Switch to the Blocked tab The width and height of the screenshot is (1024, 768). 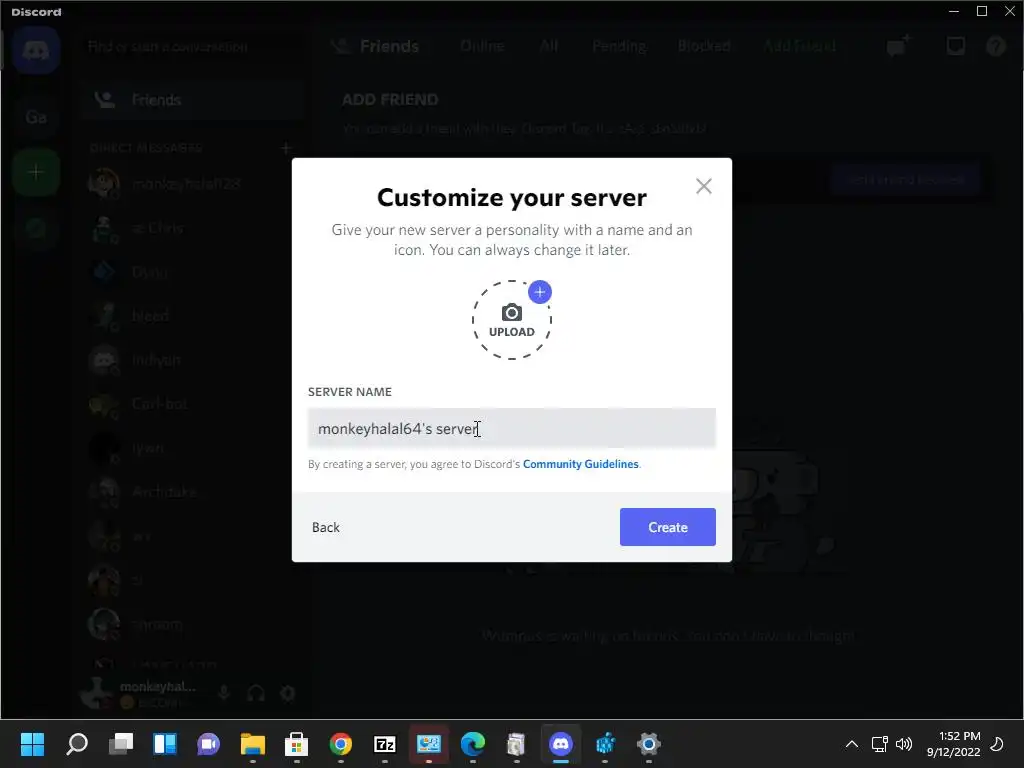(x=703, y=46)
